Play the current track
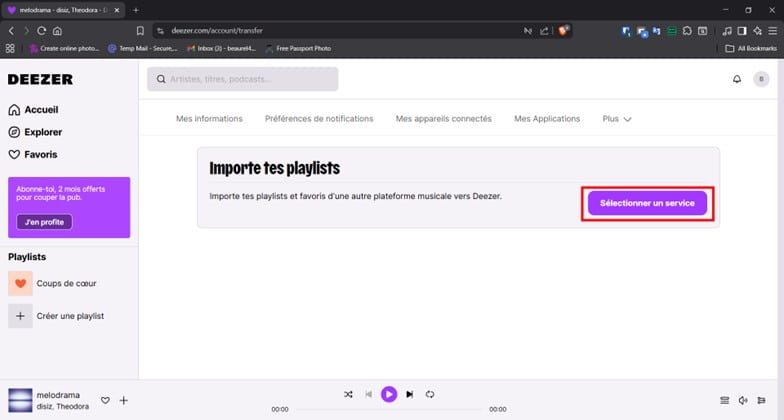 [389, 394]
